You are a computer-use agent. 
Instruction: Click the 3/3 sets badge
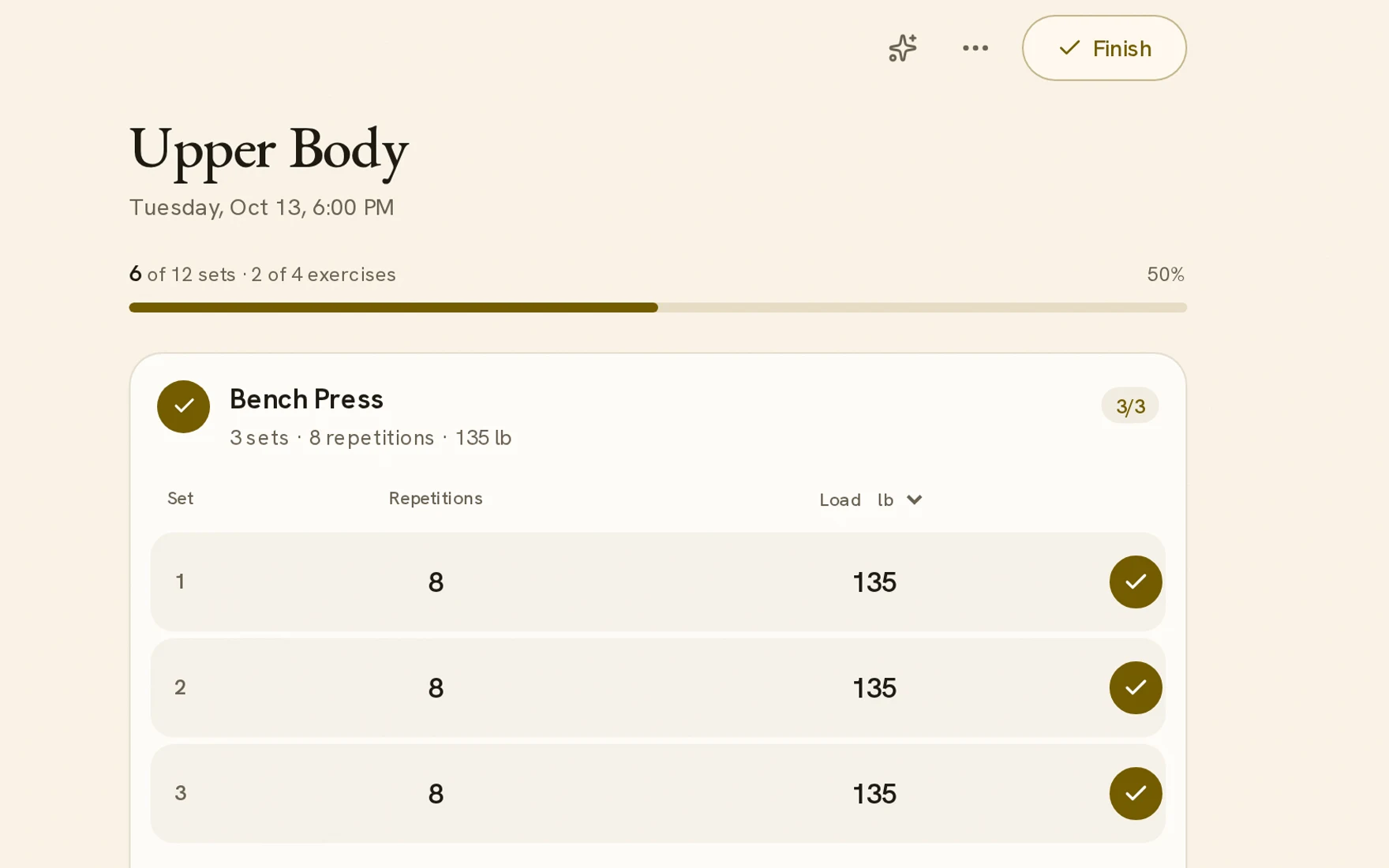pyautogui.click(x=1129, y=406)
